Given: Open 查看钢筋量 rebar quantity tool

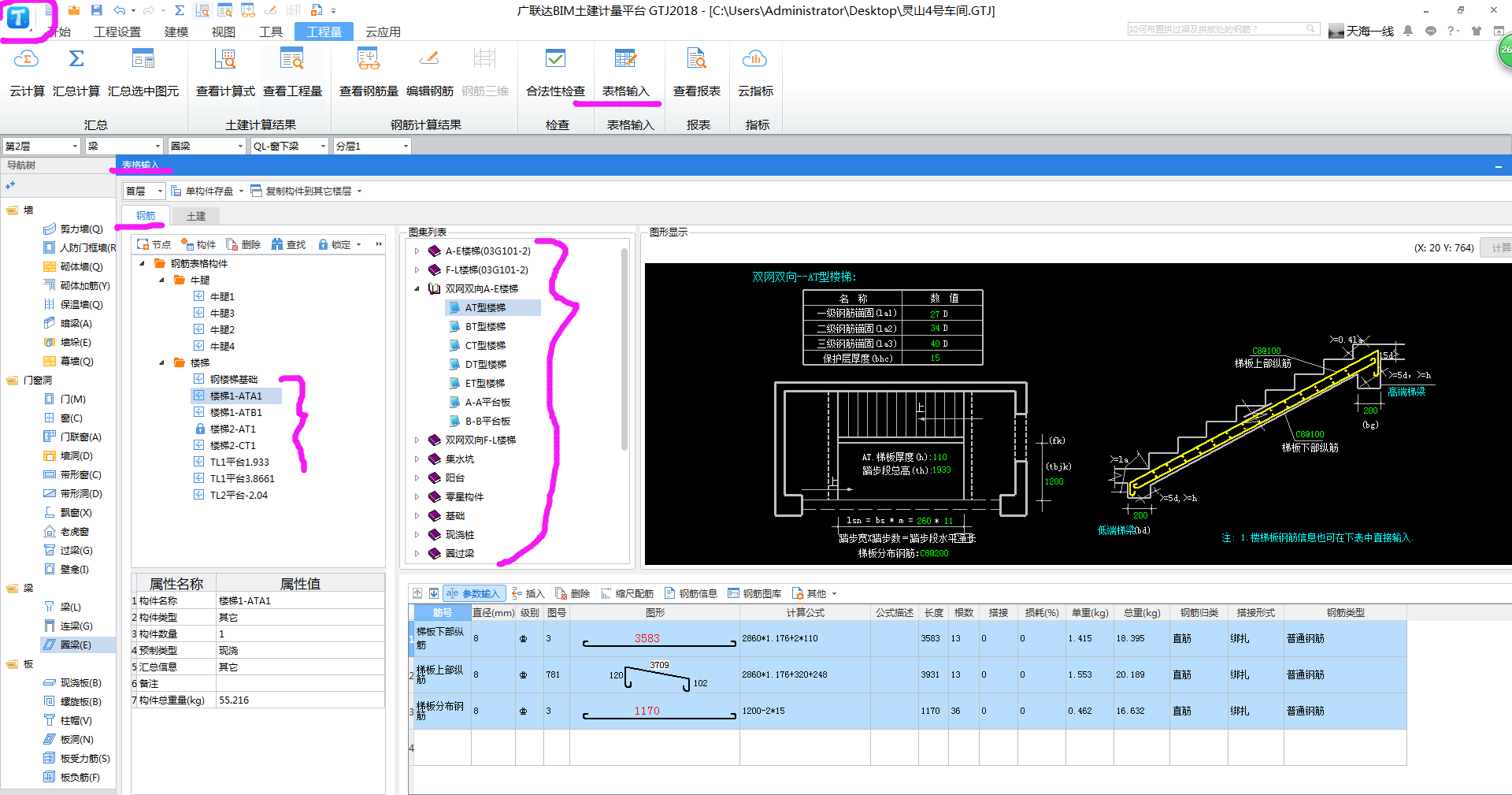Looking at the screenshot, I should tap(369, 72).
